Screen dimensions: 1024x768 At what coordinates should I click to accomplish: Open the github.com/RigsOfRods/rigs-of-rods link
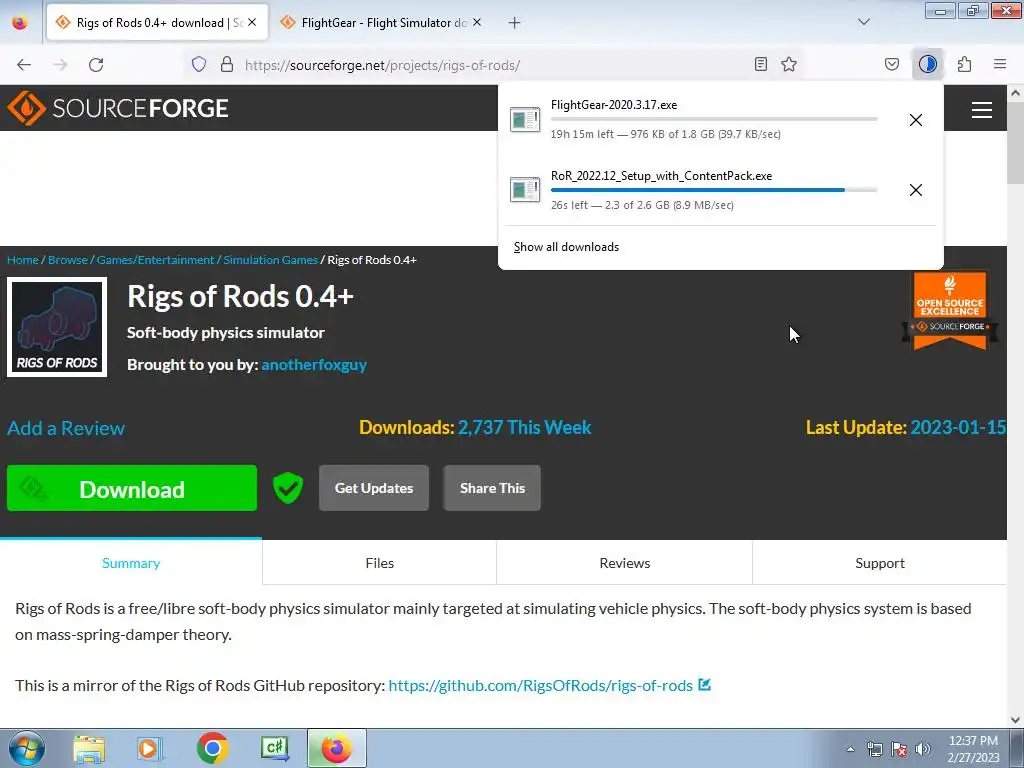[540, 685]
